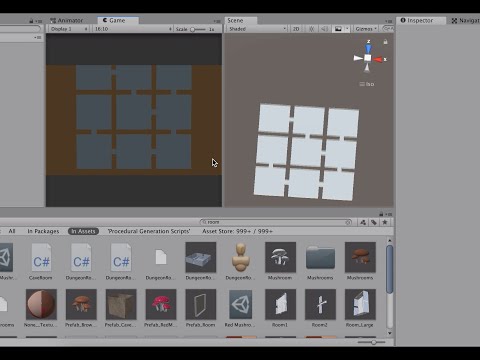Toggle 2D mode in Scene view
The width and height of the screenshot is (480, 360).
pyautogui.click(x=296, y=29)
